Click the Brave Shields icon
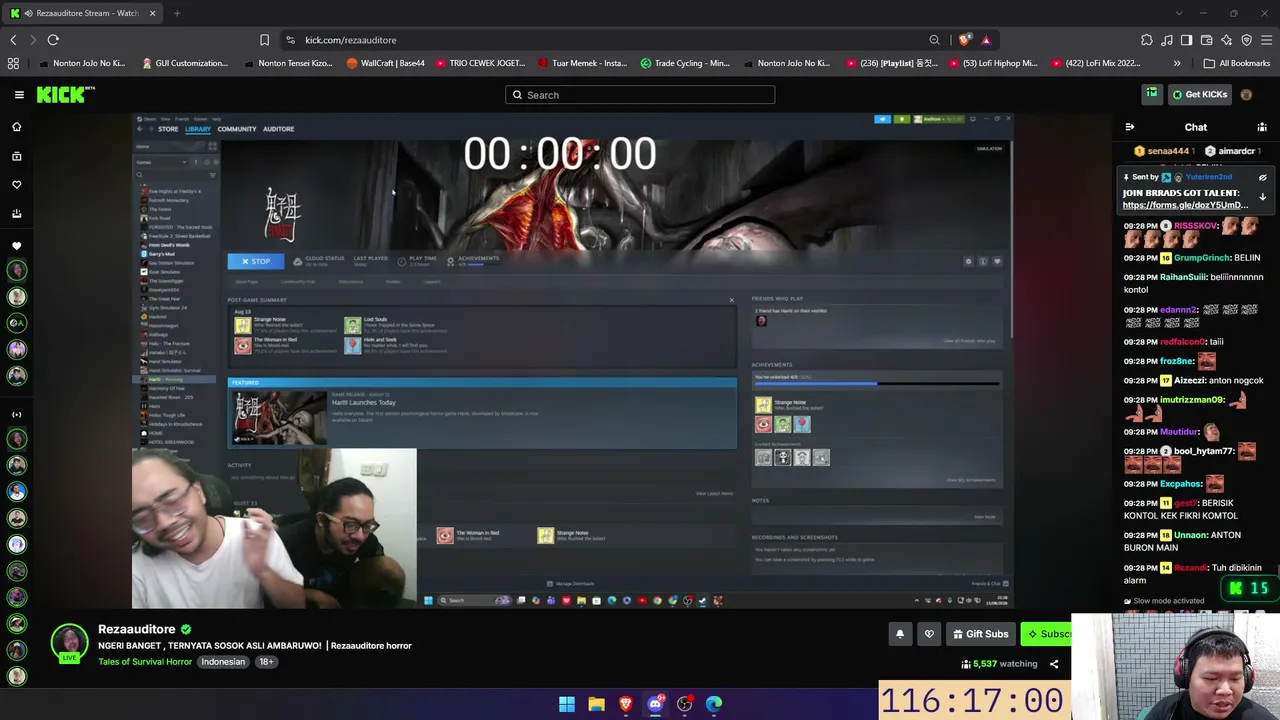This screenshot has height=720, width=1280. tap(964, 40)
